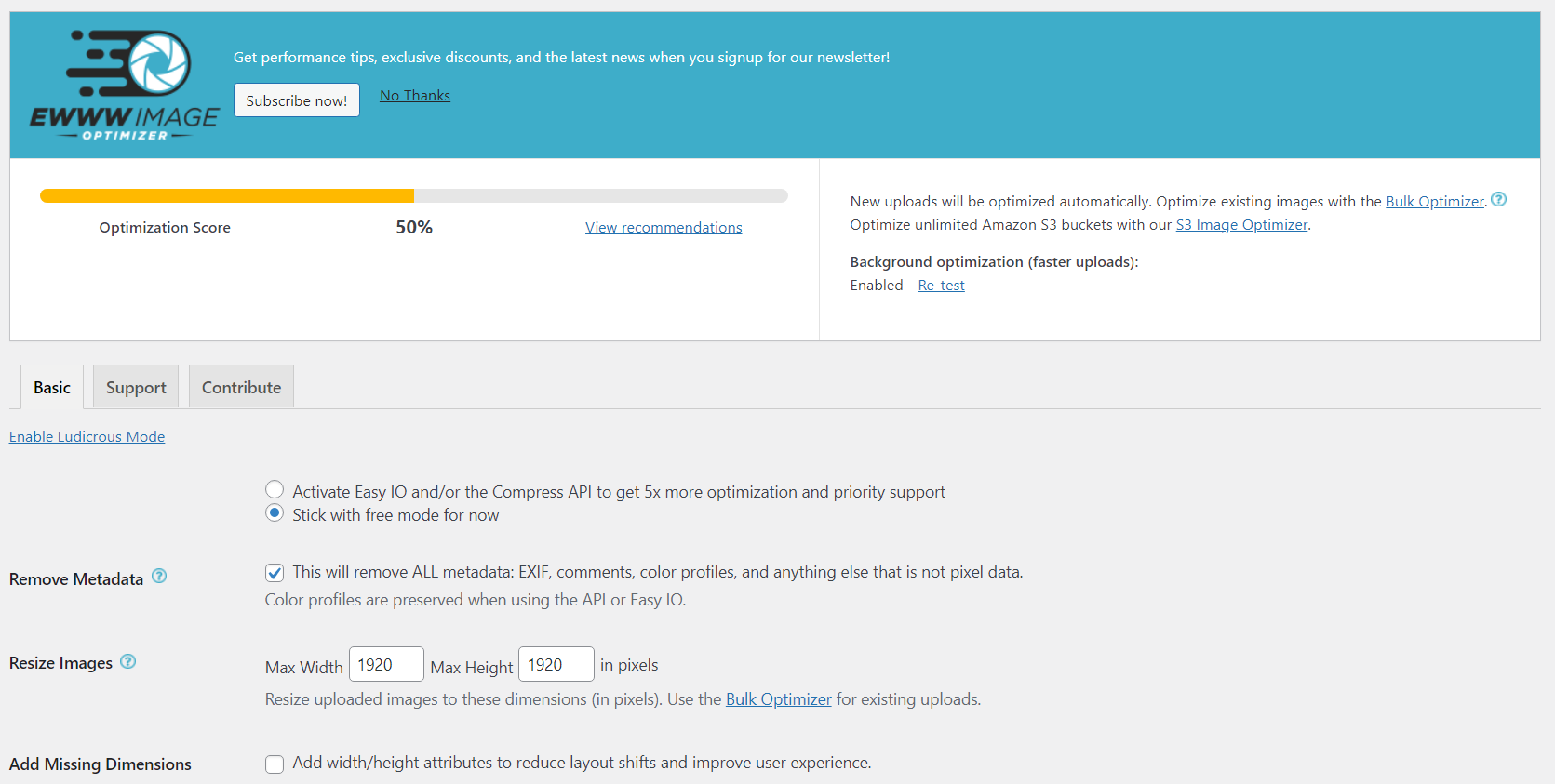Focus the Max Width input field

[385, 665]
